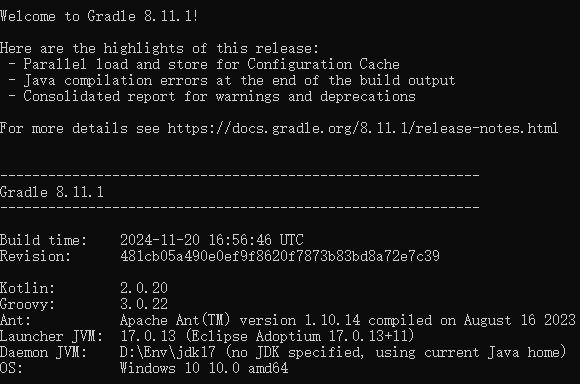This screenshot has width=580, height=384.
Task: Open the Gradle release-notes.html URL
Action: pyautogui.click(x=362, y=128)
